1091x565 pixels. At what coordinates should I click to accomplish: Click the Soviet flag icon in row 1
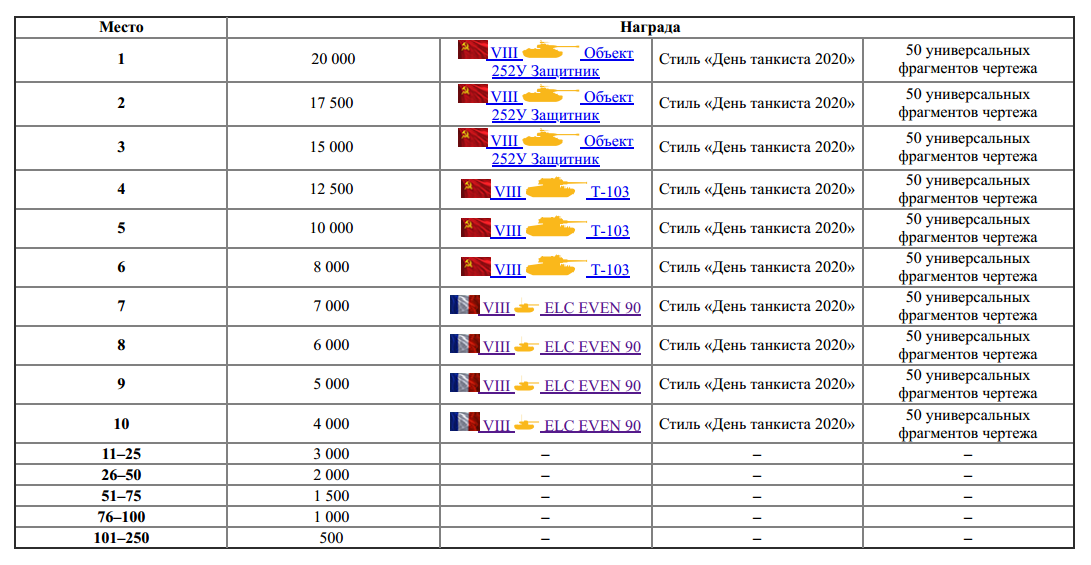point(472,49)
